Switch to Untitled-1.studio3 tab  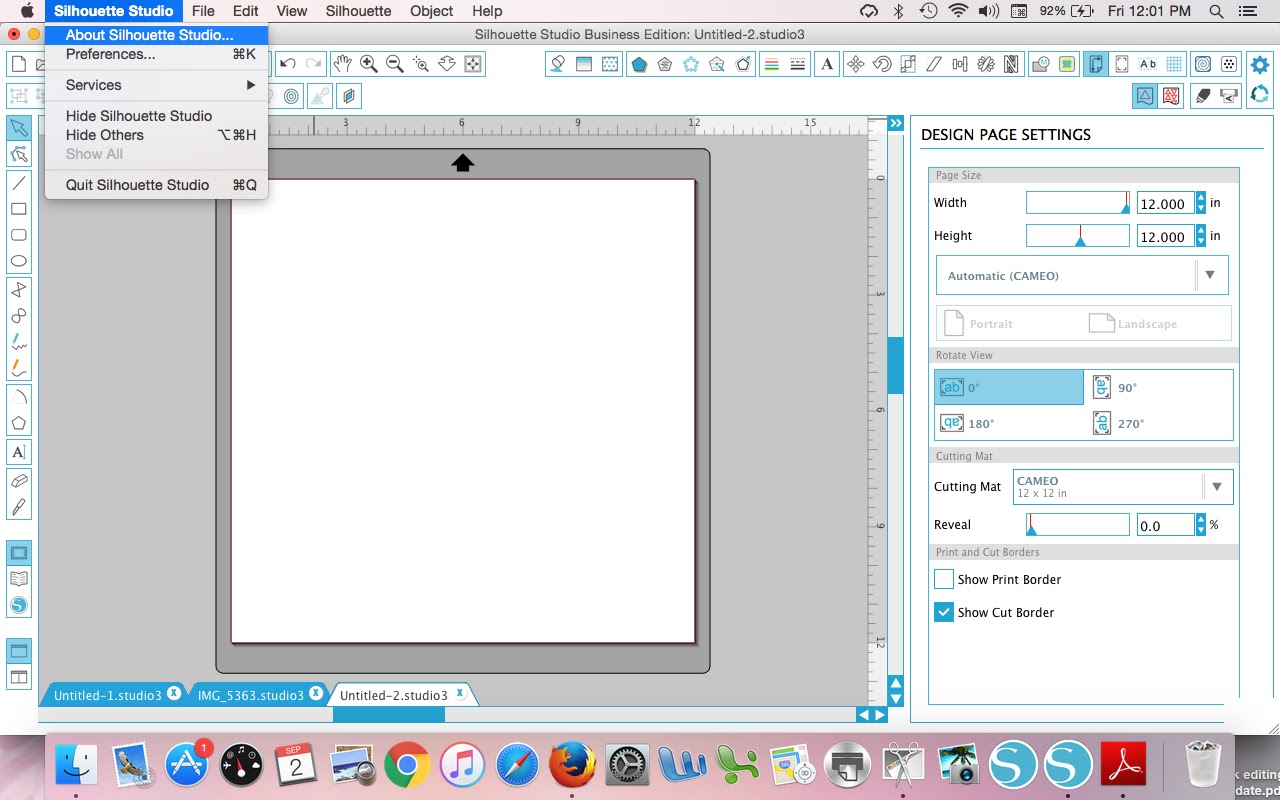(x=107, y=695)
